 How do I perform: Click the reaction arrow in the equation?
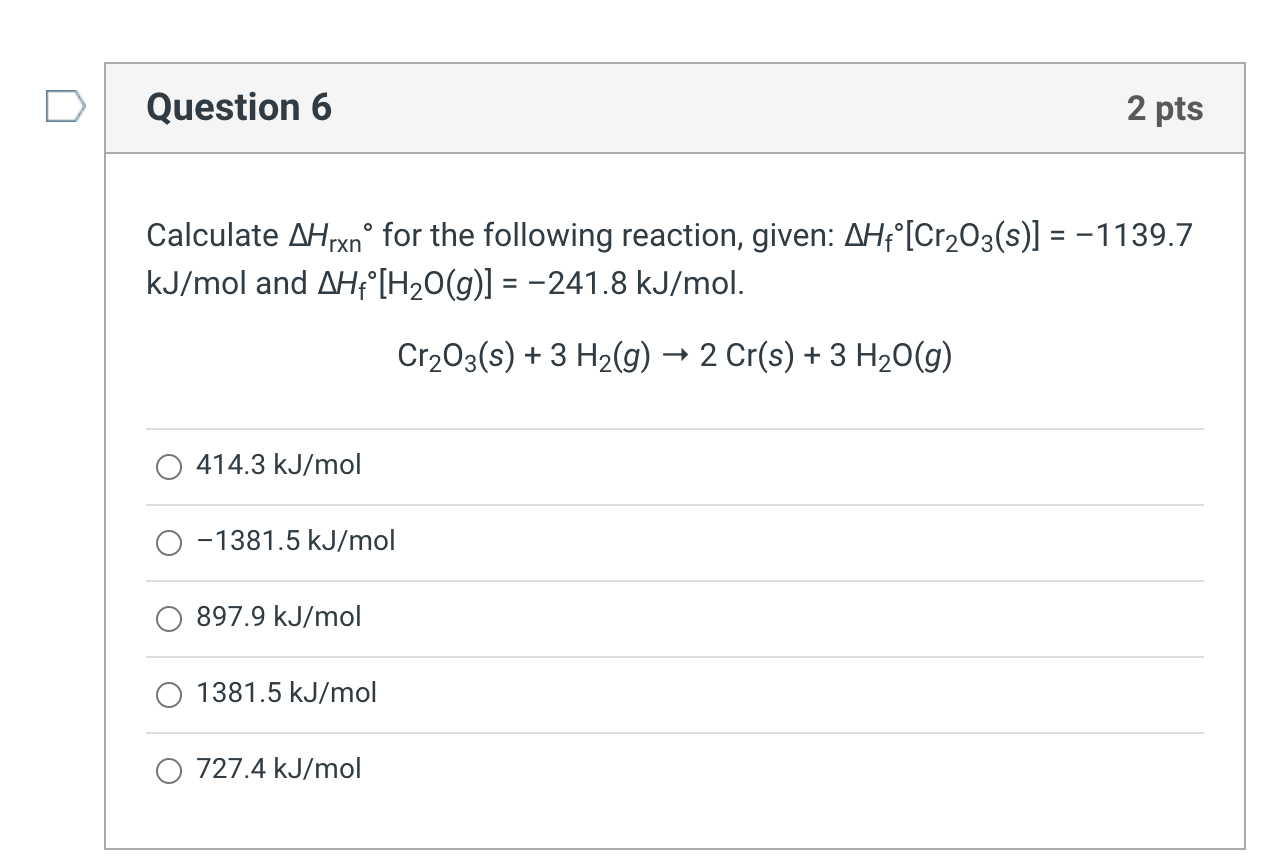[676, 356]
